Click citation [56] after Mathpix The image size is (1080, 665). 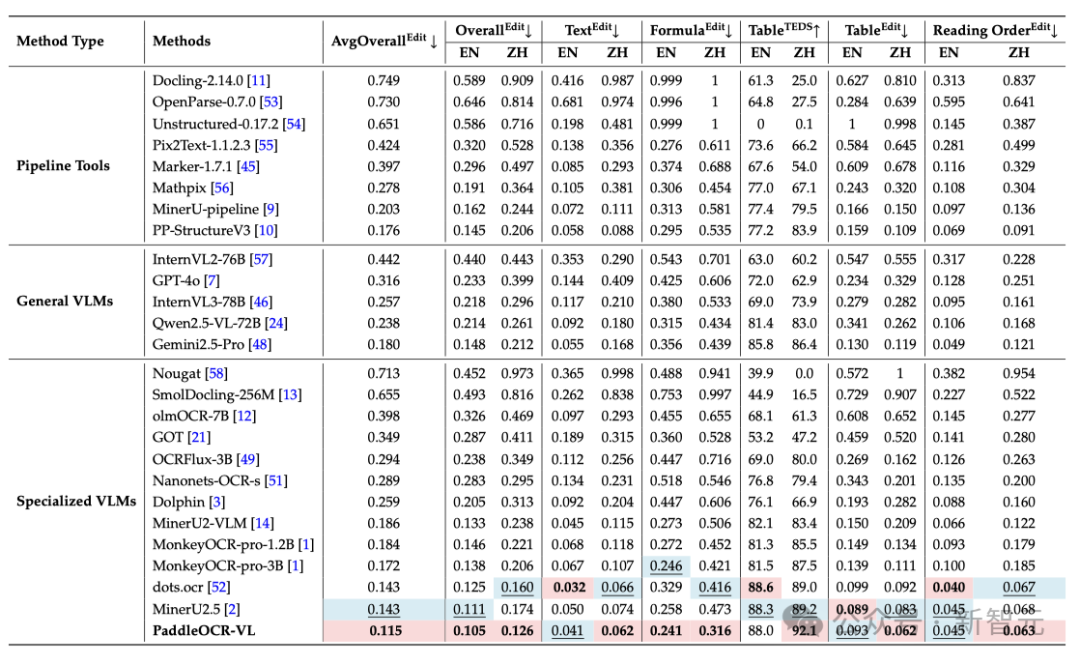pyautogui.click(x=220, y=187)
